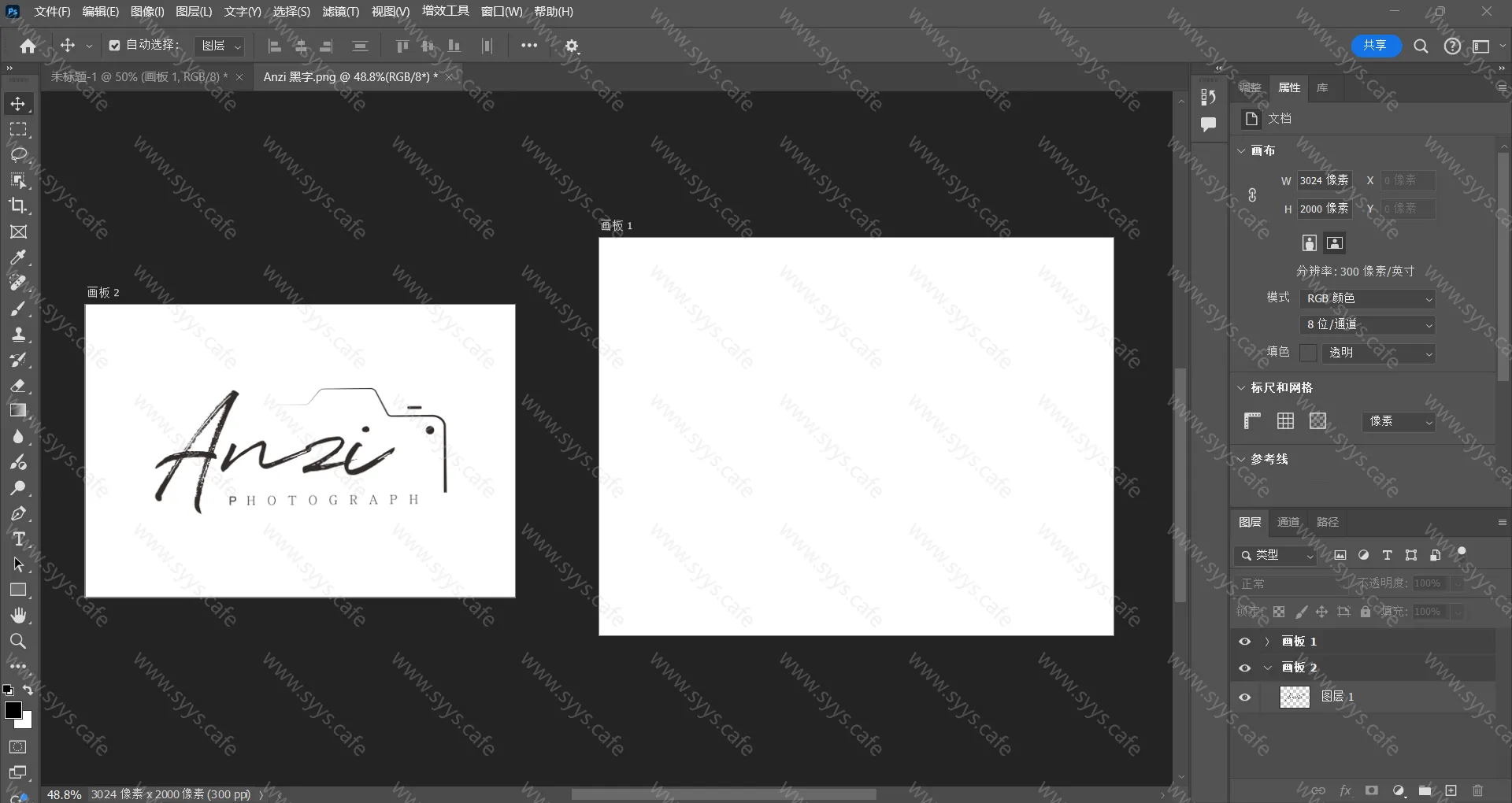Select the Rectangular Marquee tool
This screenshot has height=803, width=1512.
(x=18, y=130)
